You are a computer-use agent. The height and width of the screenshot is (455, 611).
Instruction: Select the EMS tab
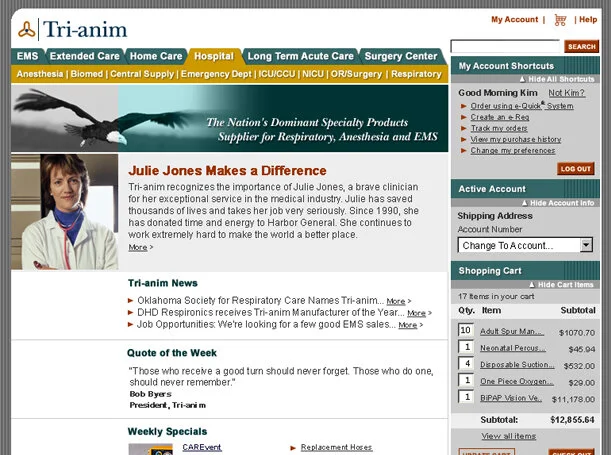pyautogui.click(x=27, y=56)
